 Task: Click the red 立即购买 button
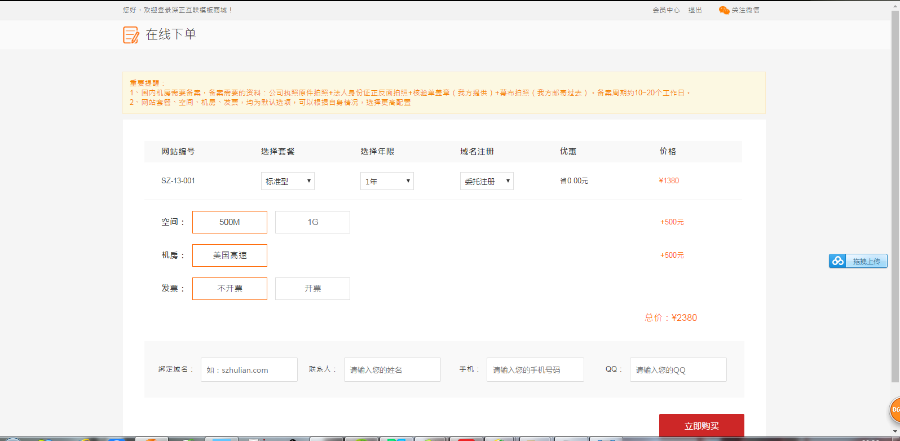click(x=701, y=426)
